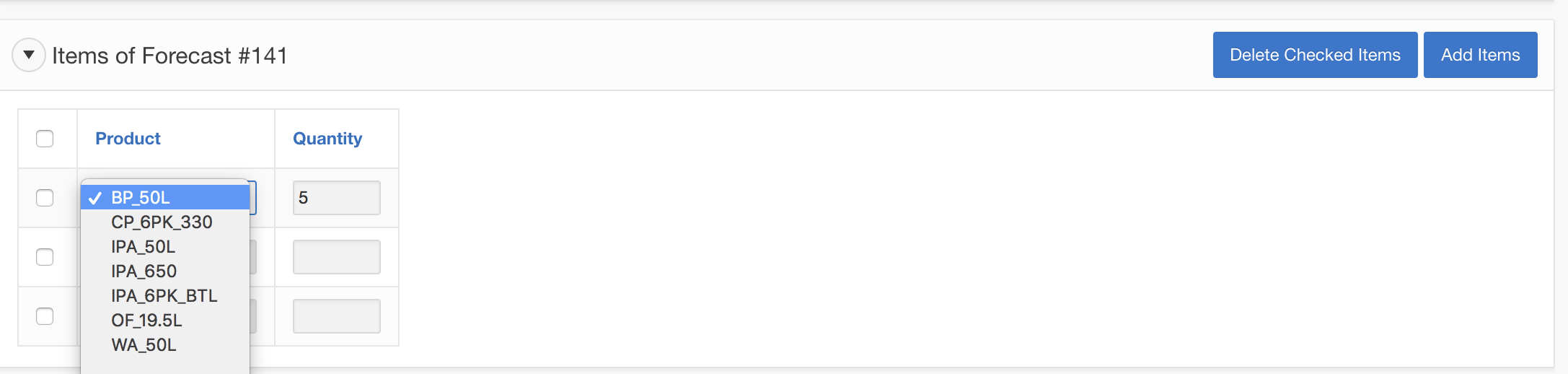This screenshot has width=1568, height=374.
Task: Collapse the Items of Forecast #141 section
Action: click(x=29, y=55)
